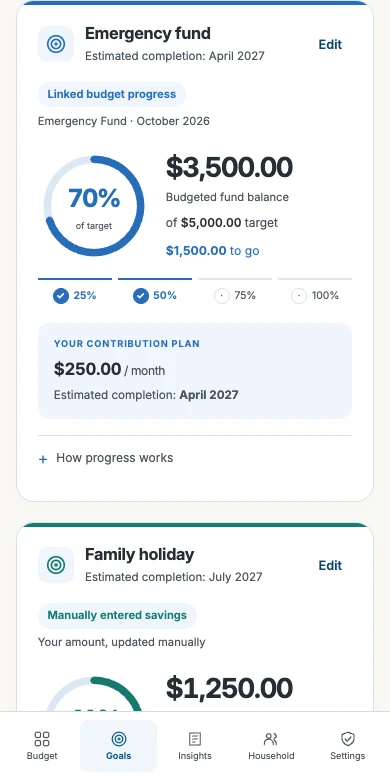Open the Insights document icon
The width and height of the screenshot is (390, 780).
195,739
